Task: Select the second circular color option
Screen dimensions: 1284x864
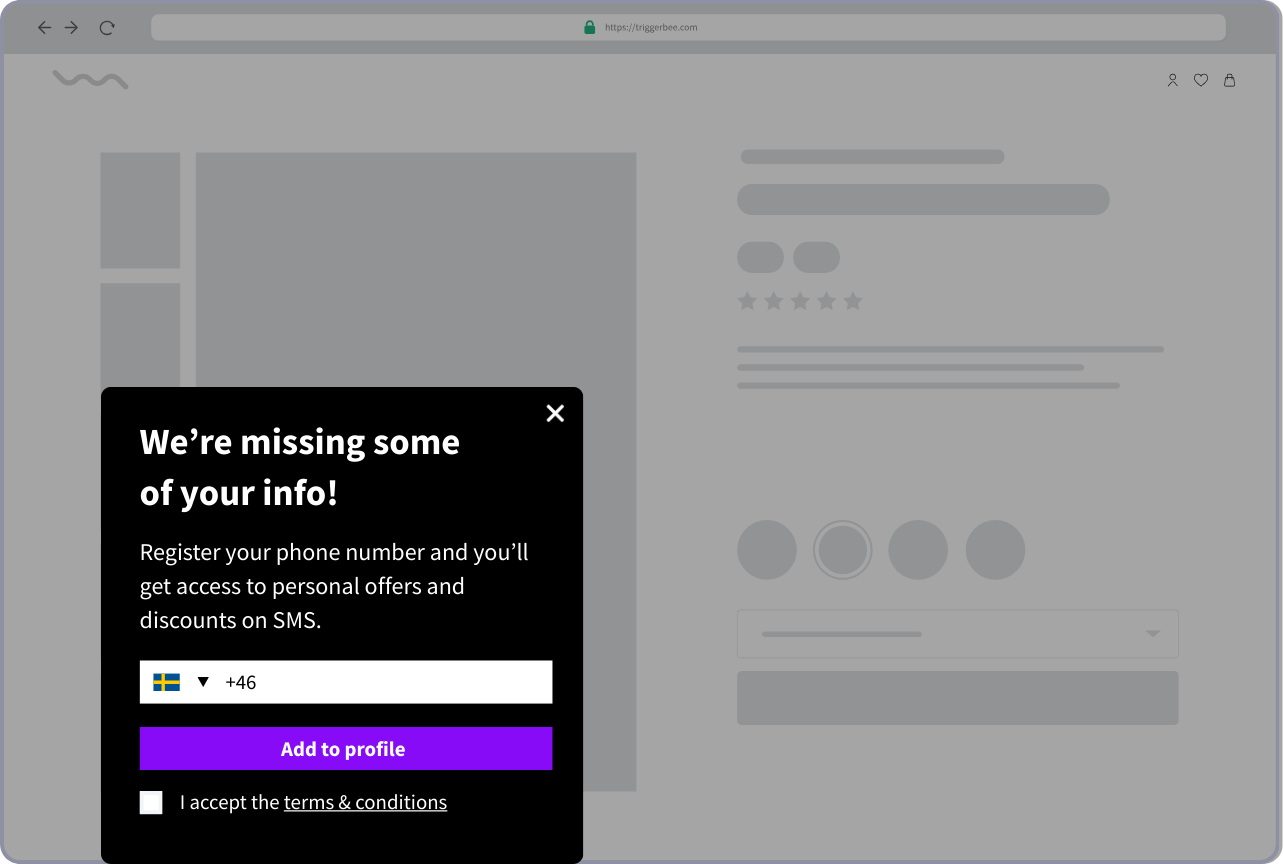Action: pyautogui.click(x=842, y=550)
